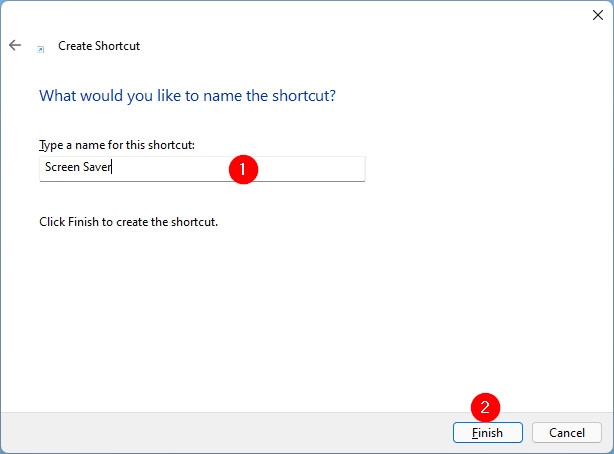Click the Create Shortcut title text
The width and height of the screenshot is (614, 454).
[x=99, y=46]
